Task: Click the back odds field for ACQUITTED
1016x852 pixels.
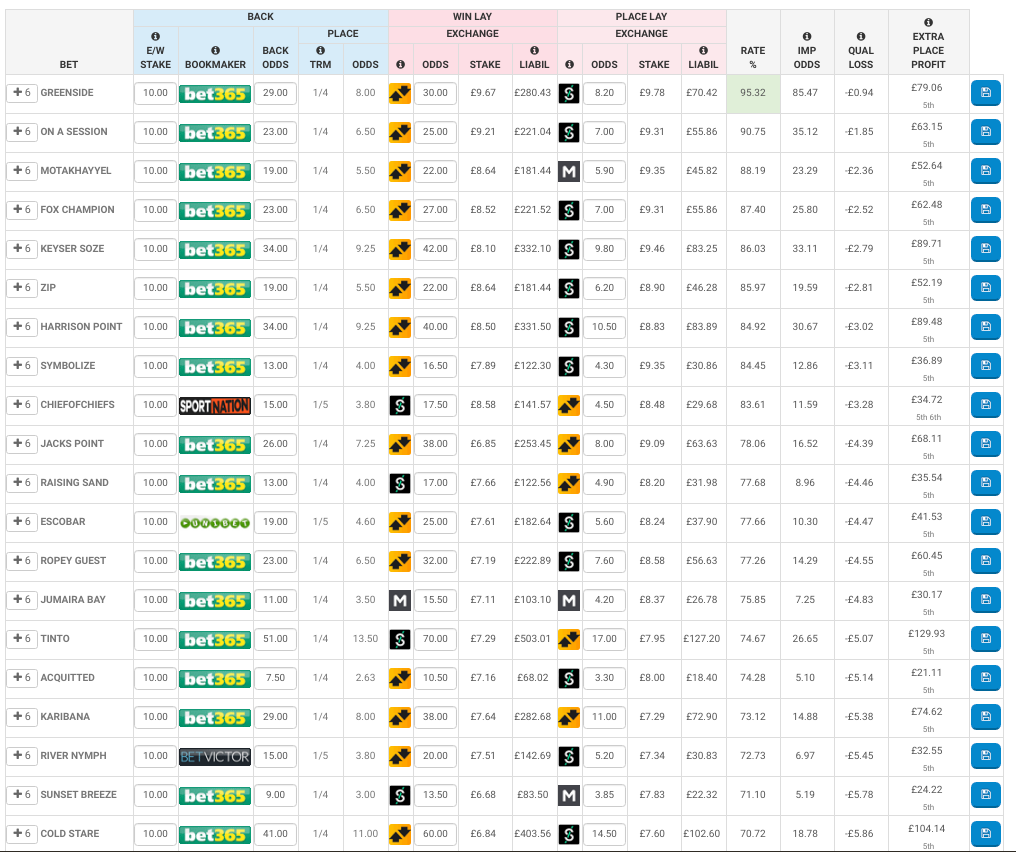Action: 275,678
